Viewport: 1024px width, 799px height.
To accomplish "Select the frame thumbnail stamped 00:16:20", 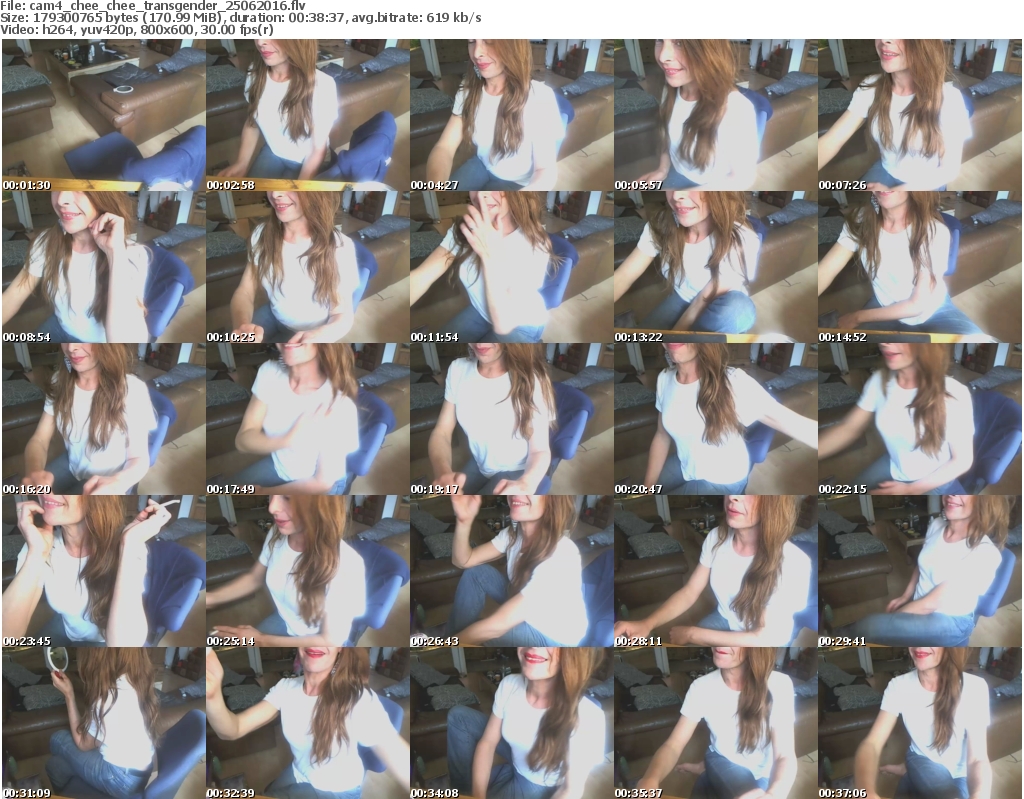I will (x=104, y=419).
